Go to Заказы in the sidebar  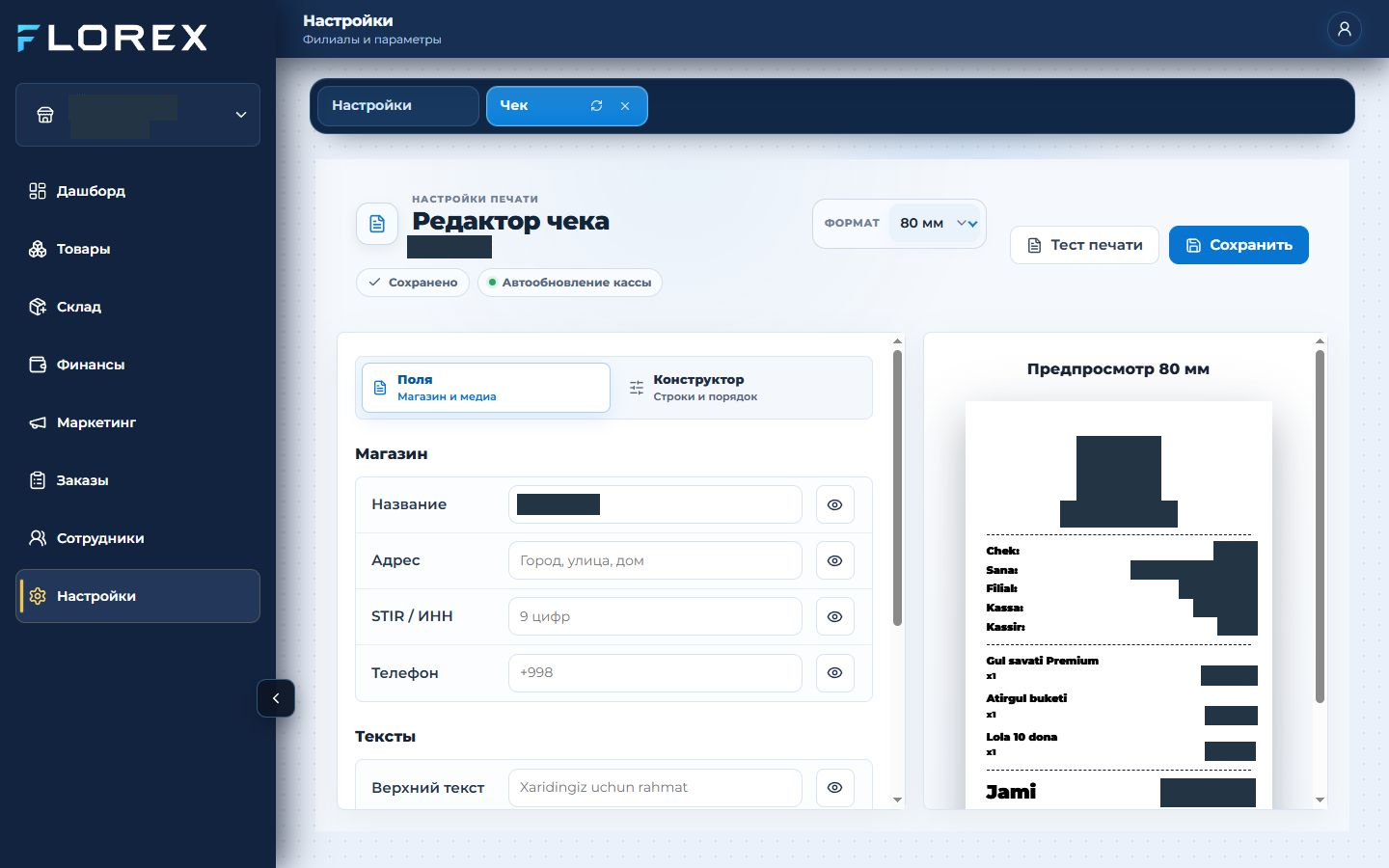(138, 480)
